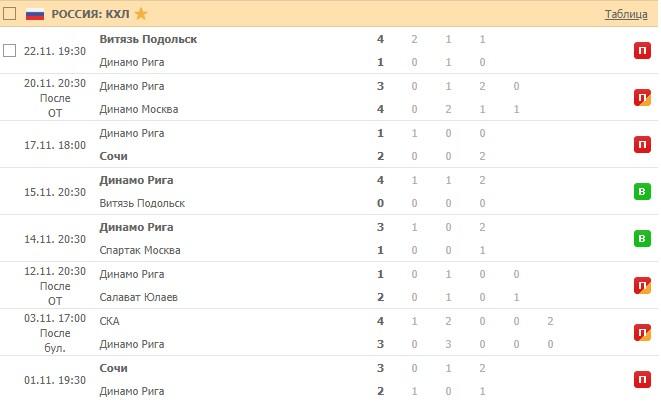Click green win badge for 15.11 match
The width and height of the screenshot is (661, 401).
tap(642, 192)
